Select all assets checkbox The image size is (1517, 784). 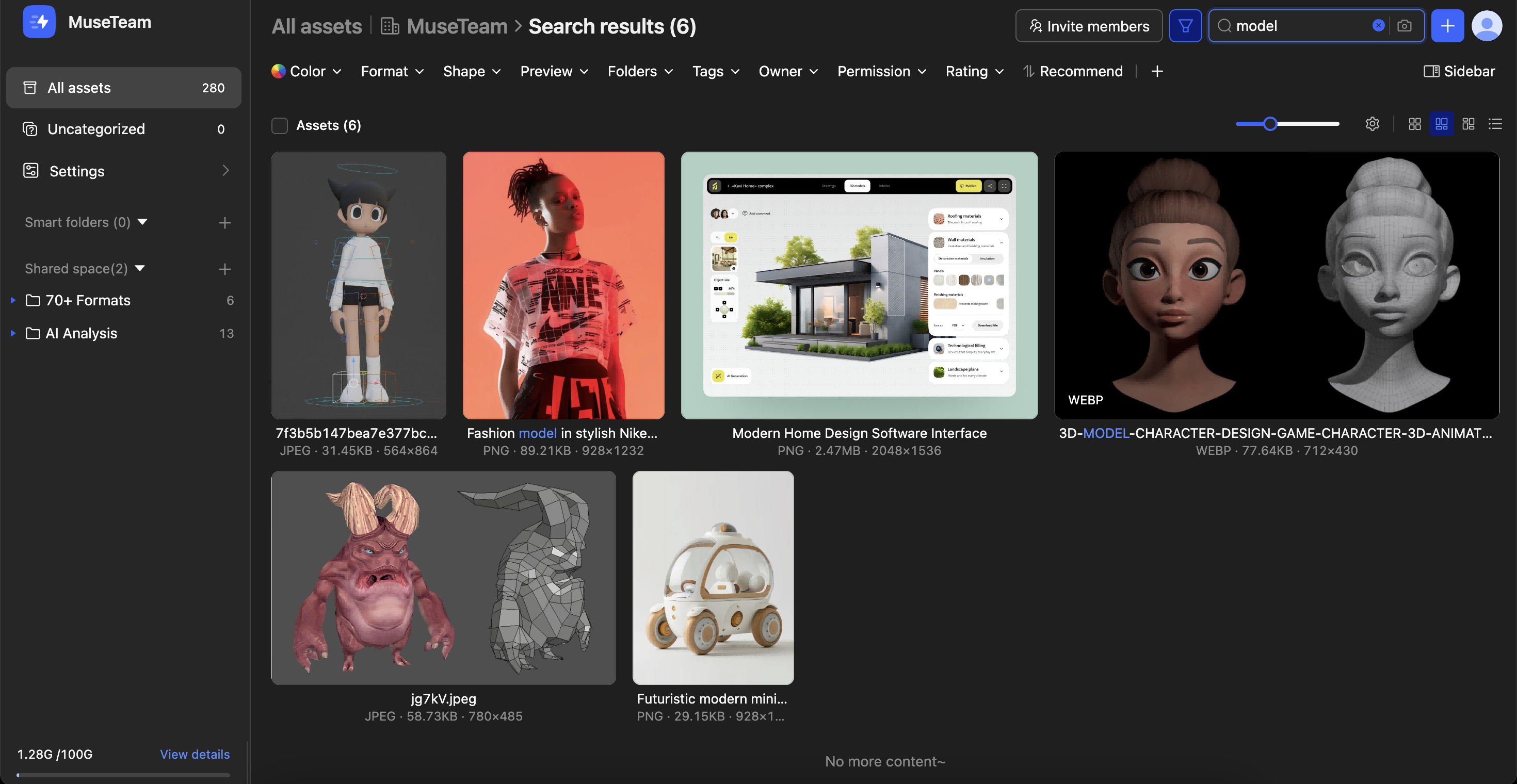[x=280, y=125]
